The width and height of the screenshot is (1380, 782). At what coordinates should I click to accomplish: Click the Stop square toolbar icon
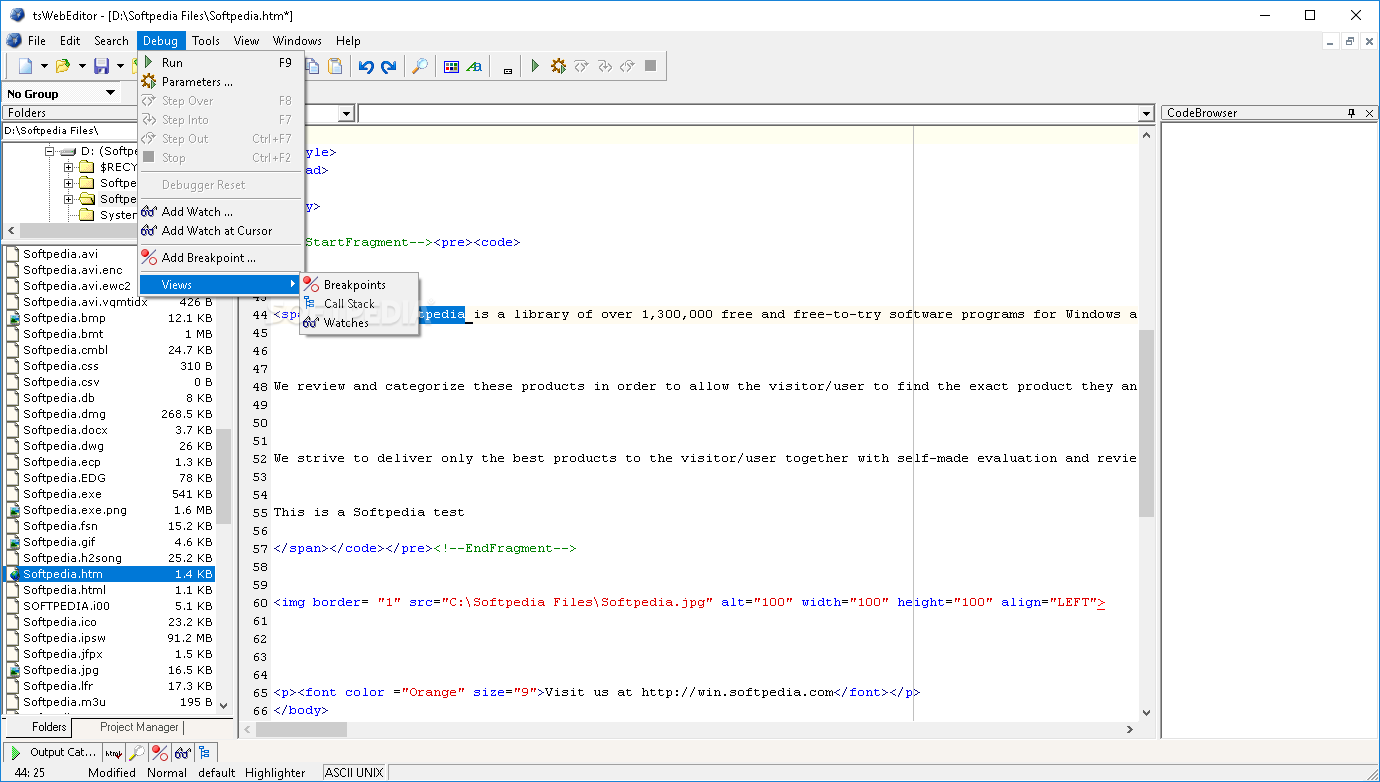650,66
